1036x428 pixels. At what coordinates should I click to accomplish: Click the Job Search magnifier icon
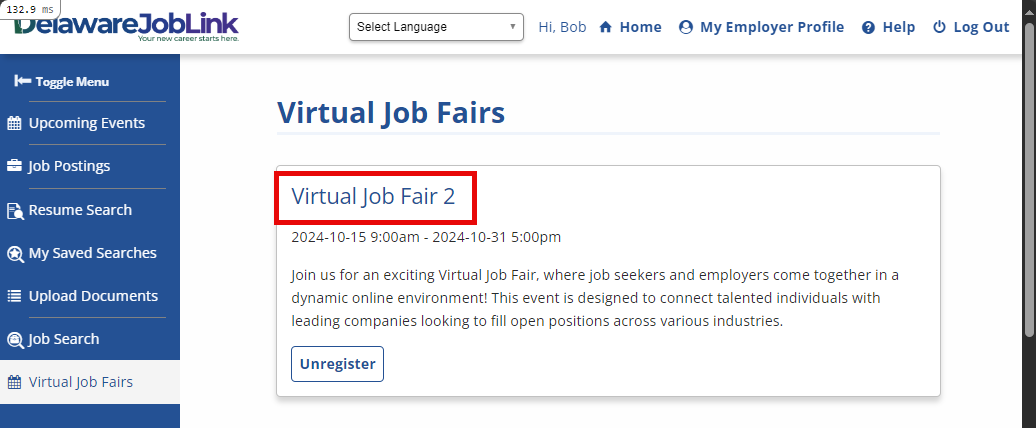click(x=15, y=340)
